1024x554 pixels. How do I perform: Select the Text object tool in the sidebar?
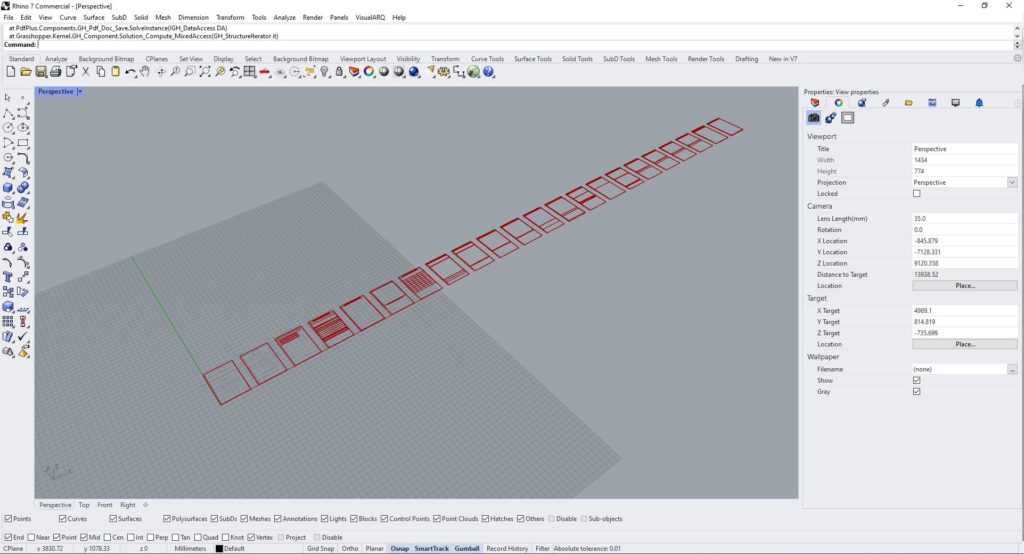pyautogui.click(x=8, y=277)
